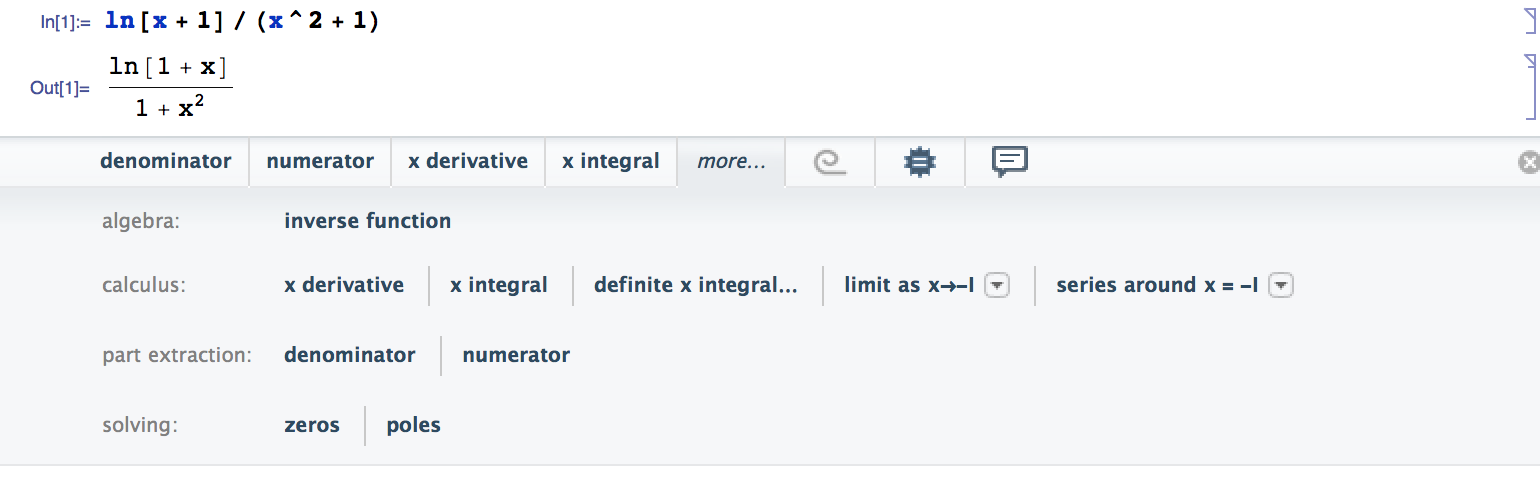1540x480 pixels.
Task: Open suggestions bar gear settings icon
Action: (x=919, y=162)
